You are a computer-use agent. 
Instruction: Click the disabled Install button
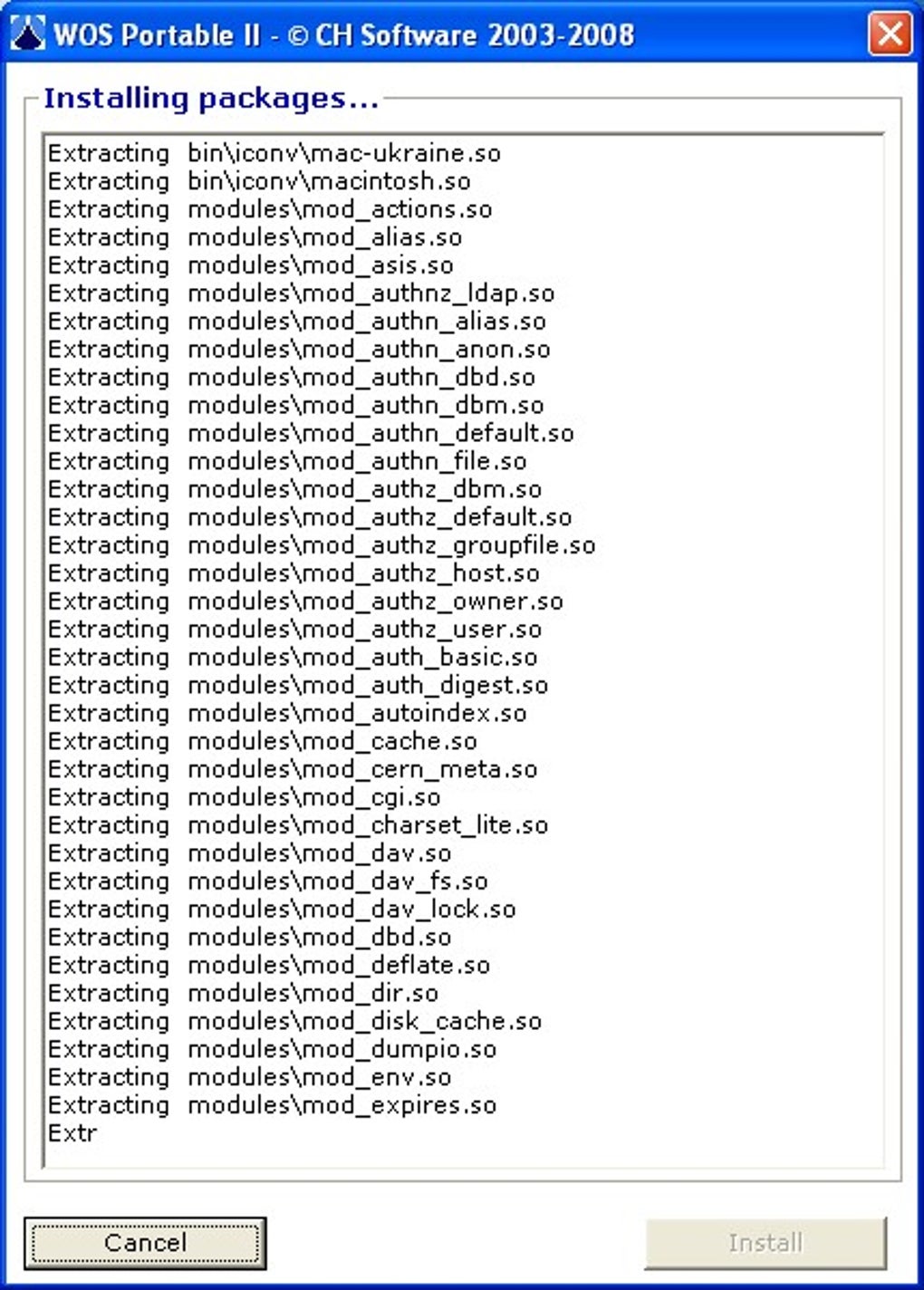[765, 1242]
